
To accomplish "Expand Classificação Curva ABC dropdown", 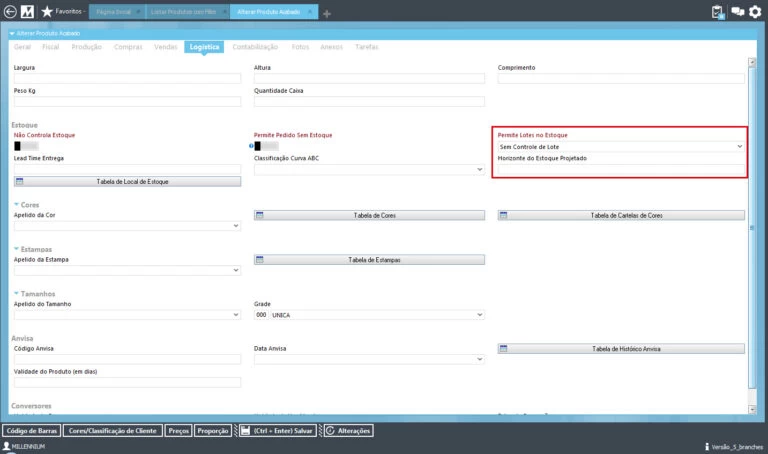I will (369, 170).
